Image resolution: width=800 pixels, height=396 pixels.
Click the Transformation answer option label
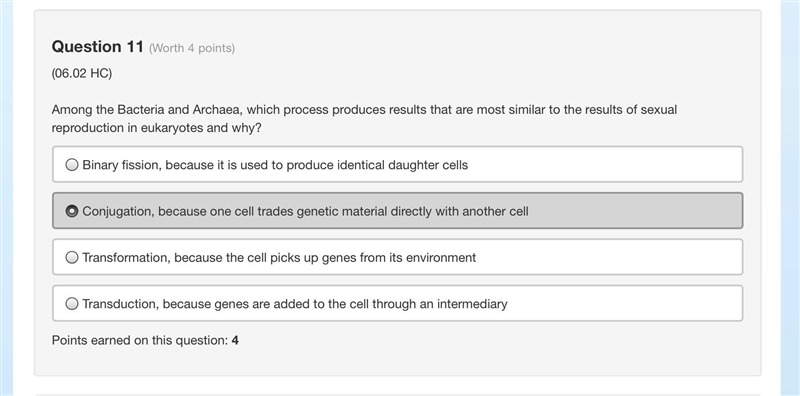(x=279, y=258)
